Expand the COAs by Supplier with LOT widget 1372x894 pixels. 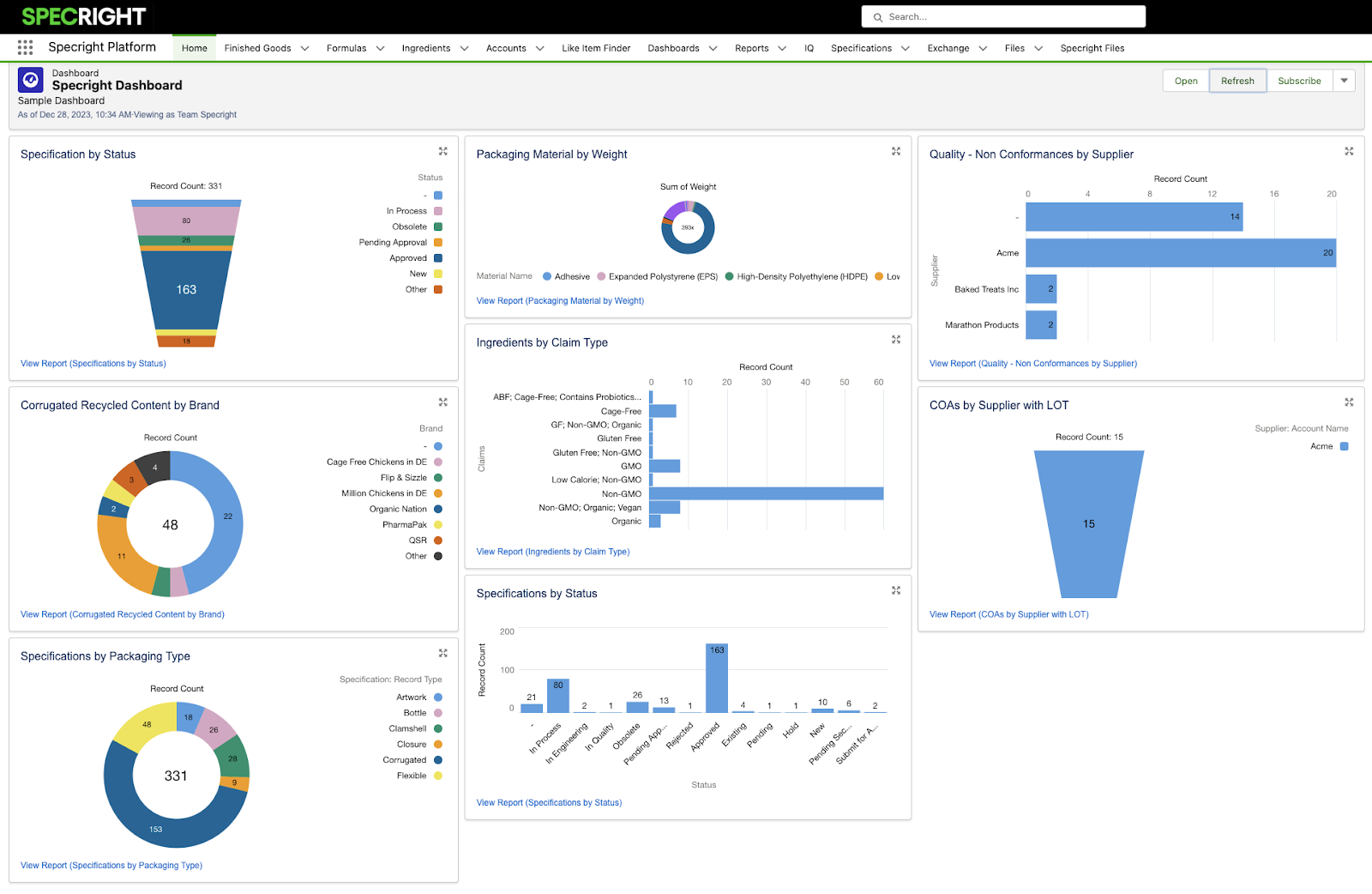click(1349, 402)
